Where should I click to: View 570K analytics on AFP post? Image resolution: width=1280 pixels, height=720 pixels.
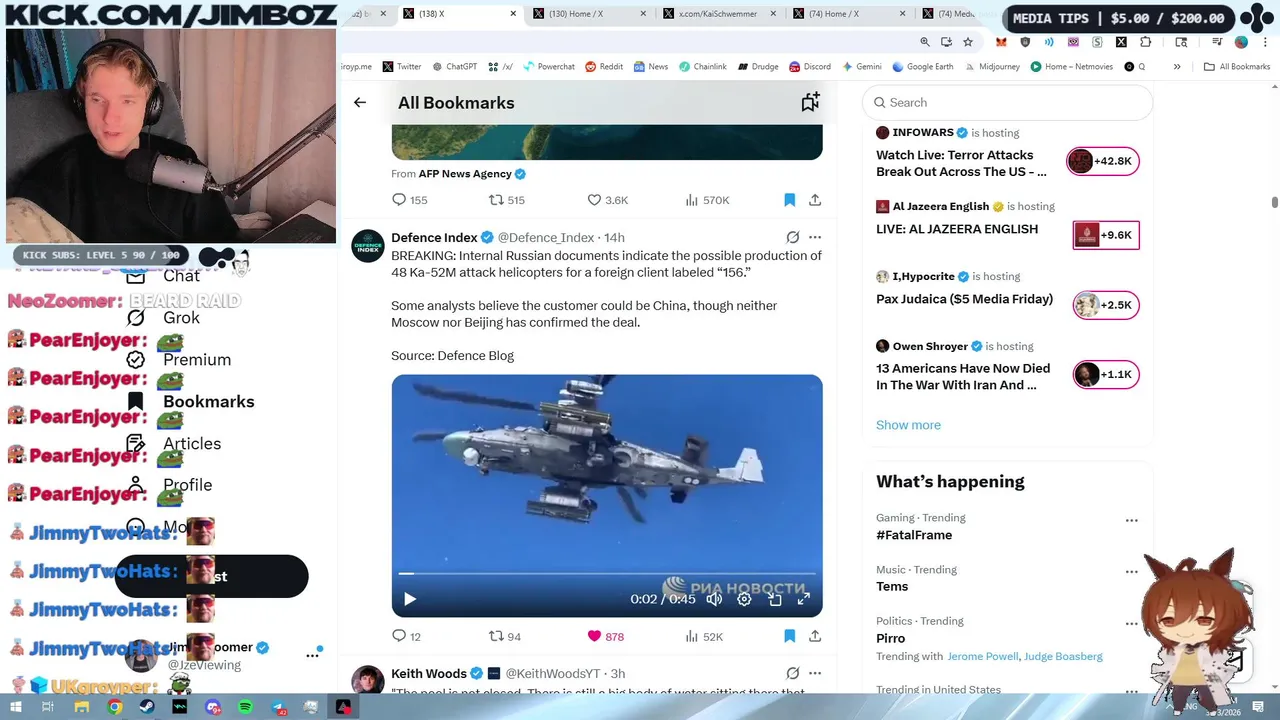click(x=707, y=200)
